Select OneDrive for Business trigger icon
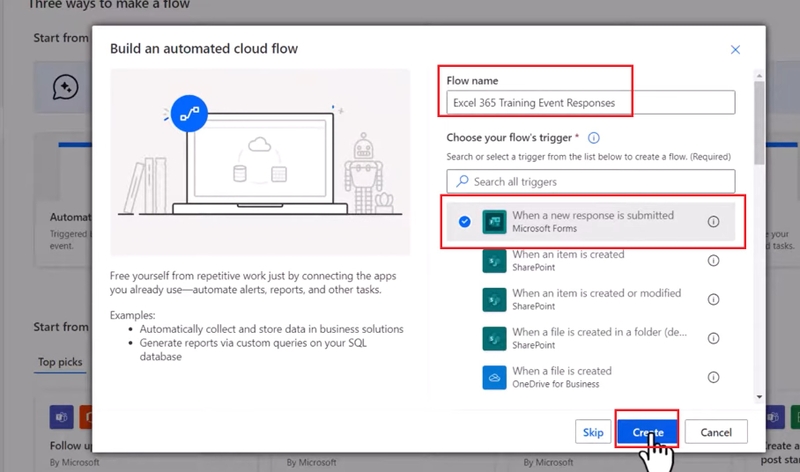This screenshot has height=472, width=800. point(494,378)
